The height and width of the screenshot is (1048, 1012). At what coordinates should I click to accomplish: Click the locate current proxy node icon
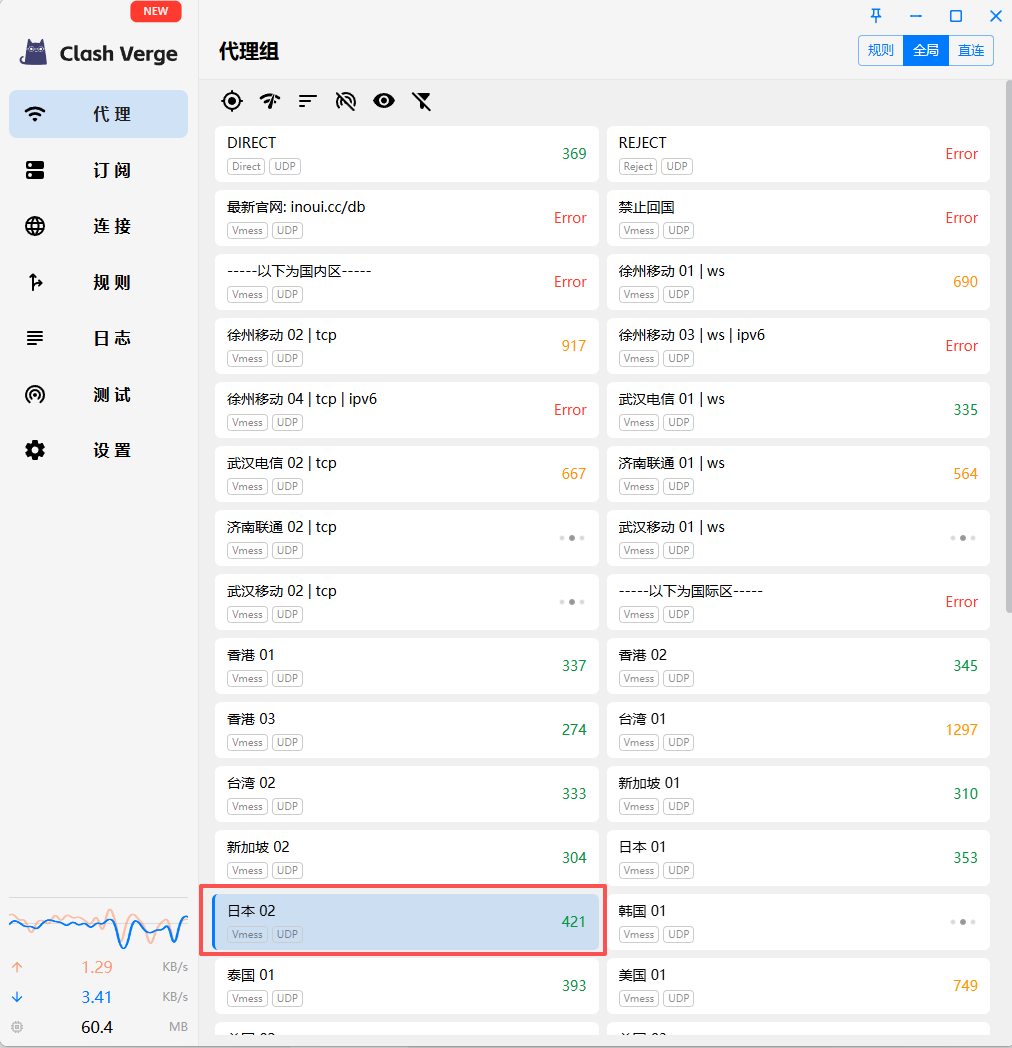[x=231, y=101]
